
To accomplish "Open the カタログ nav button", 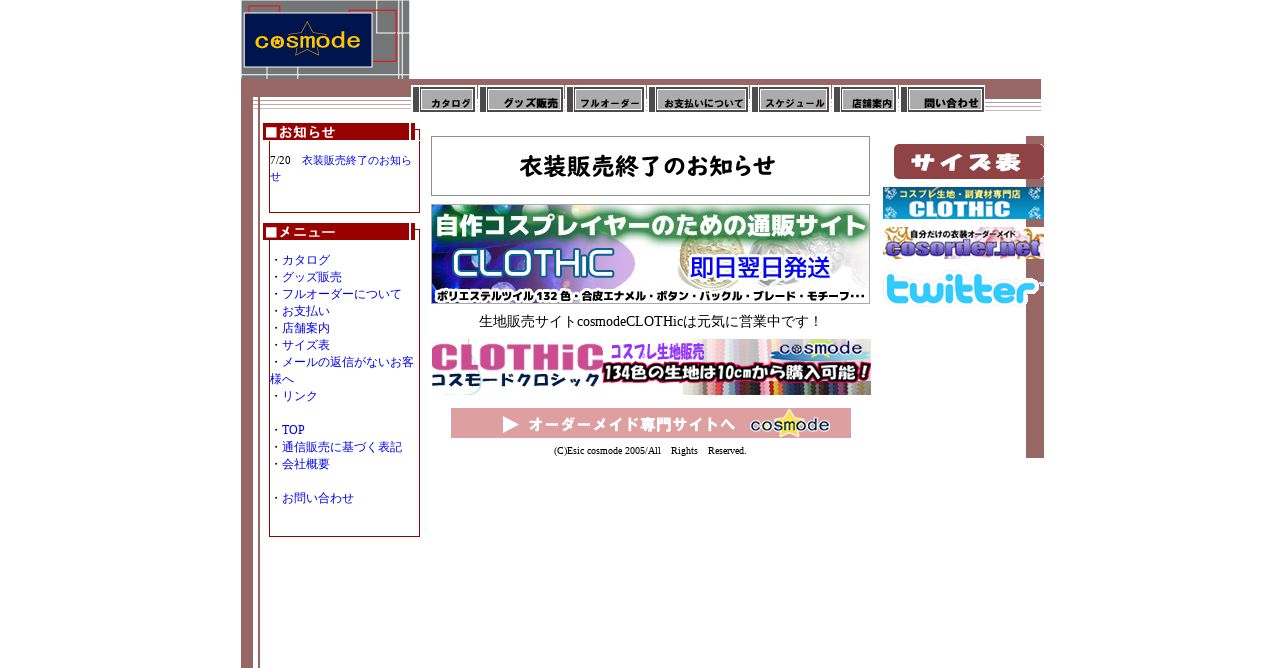I will coord(445,99).
